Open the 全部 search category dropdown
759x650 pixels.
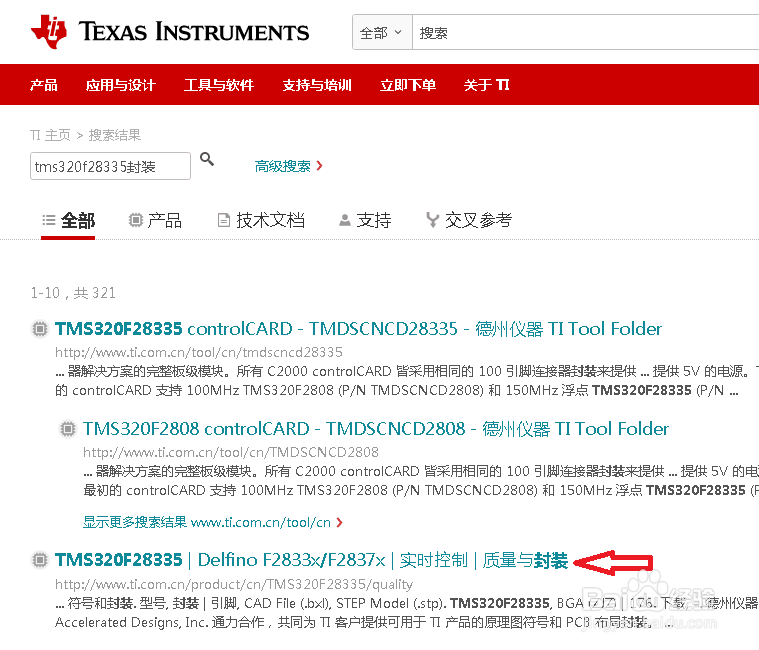click(382, 32)
